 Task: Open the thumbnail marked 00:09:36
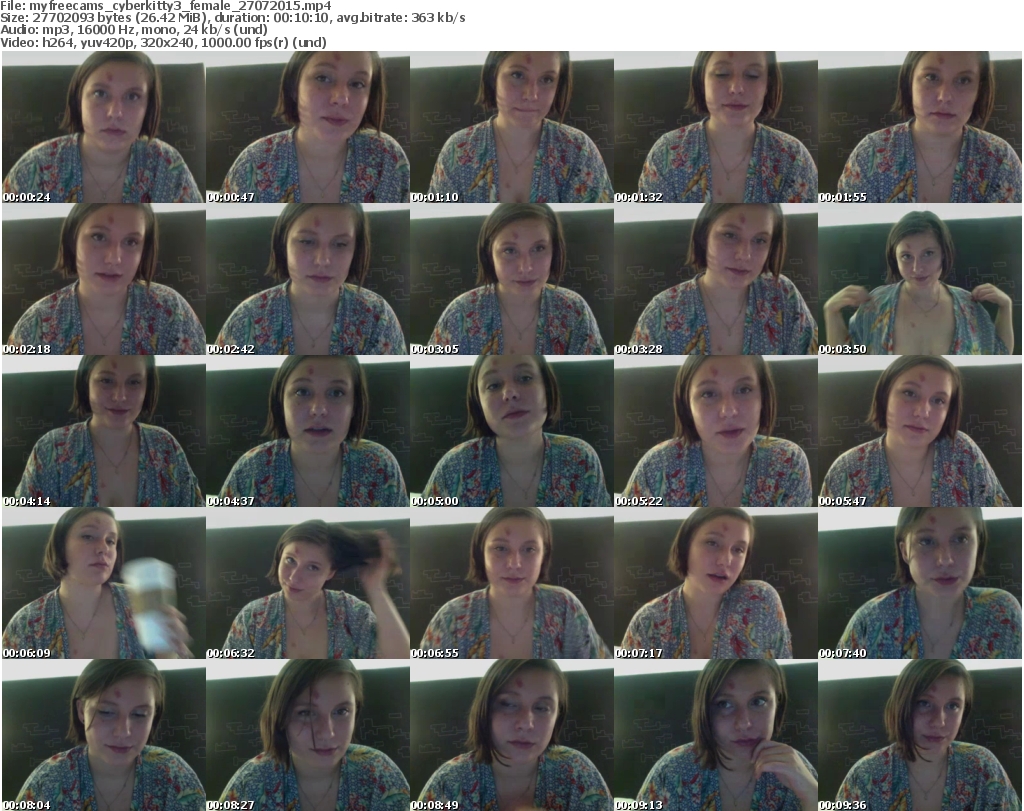click(x=920, y=735)
